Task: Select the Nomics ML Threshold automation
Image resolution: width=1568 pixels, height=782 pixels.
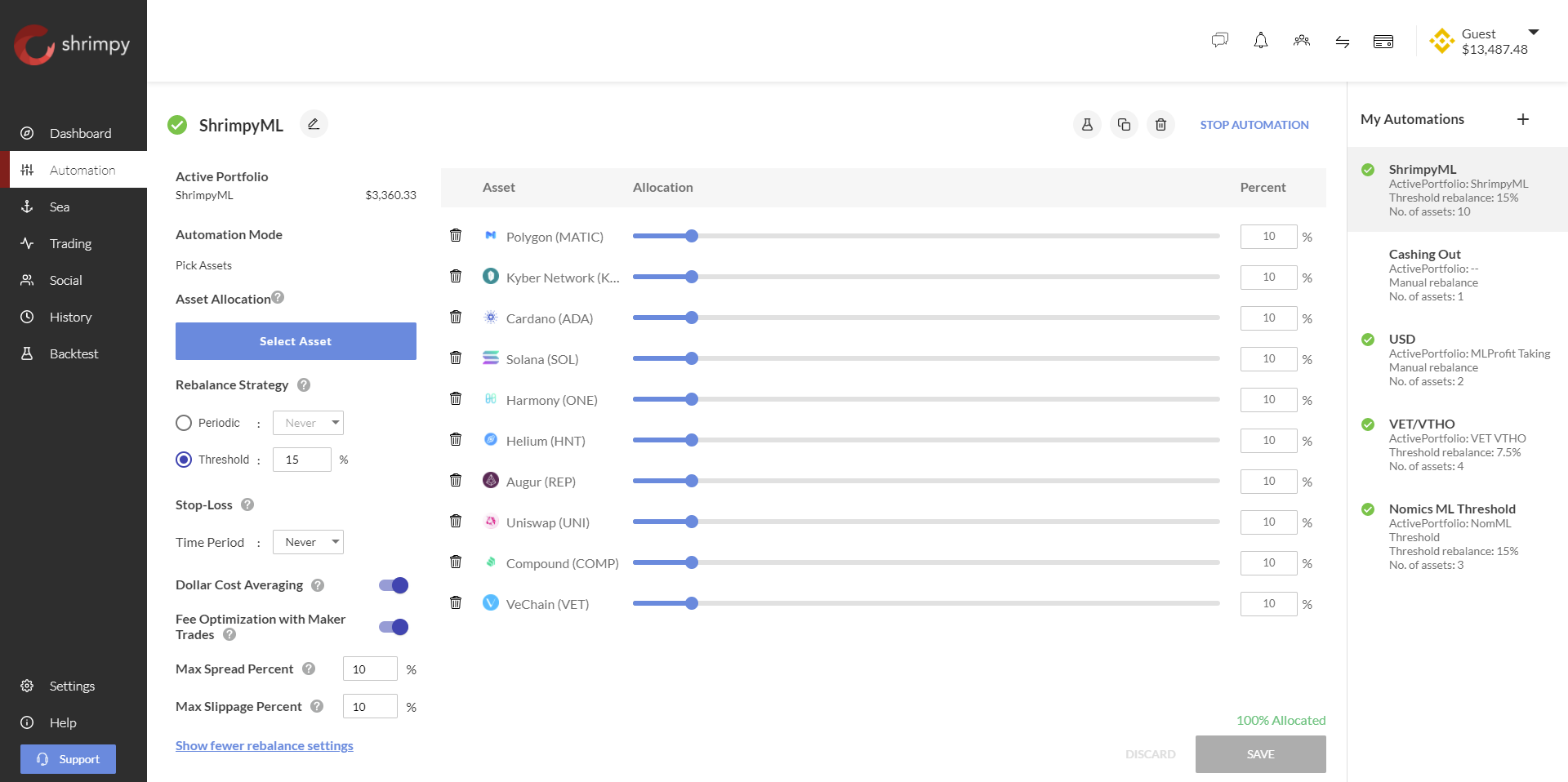Action: pyautogui.click(x=1458, y=536)
